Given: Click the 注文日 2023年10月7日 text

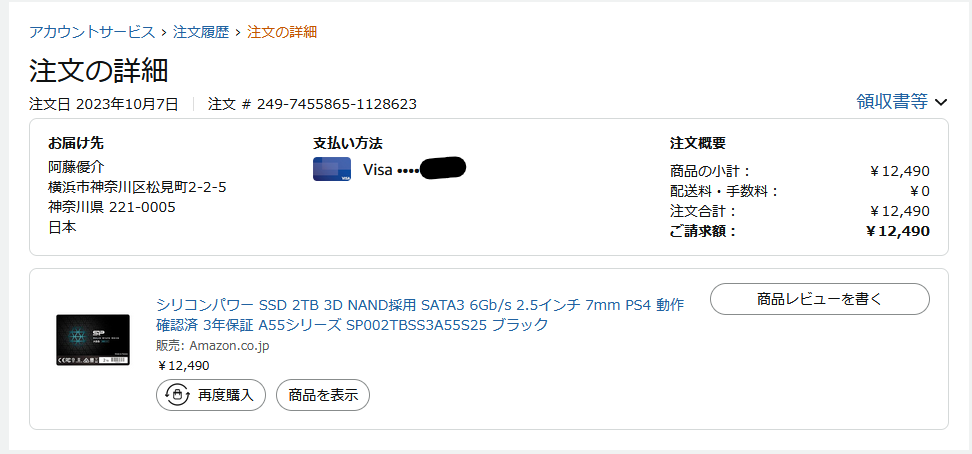Looking at the screenshot, I should pyautogui.click(x=104, y=104).
